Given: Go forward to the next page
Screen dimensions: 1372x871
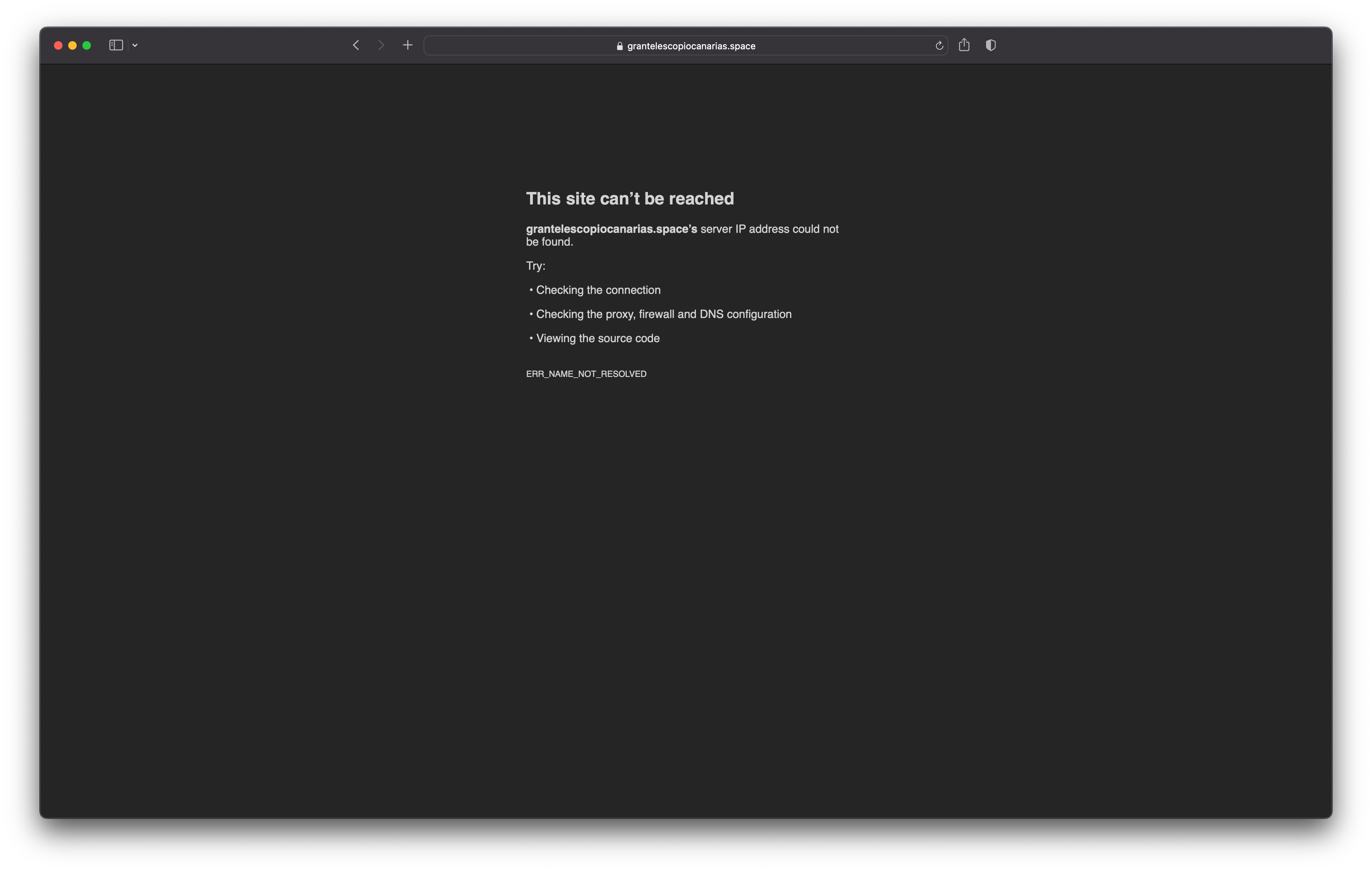Looking at the screenshot, I should (x=381, y=45).
